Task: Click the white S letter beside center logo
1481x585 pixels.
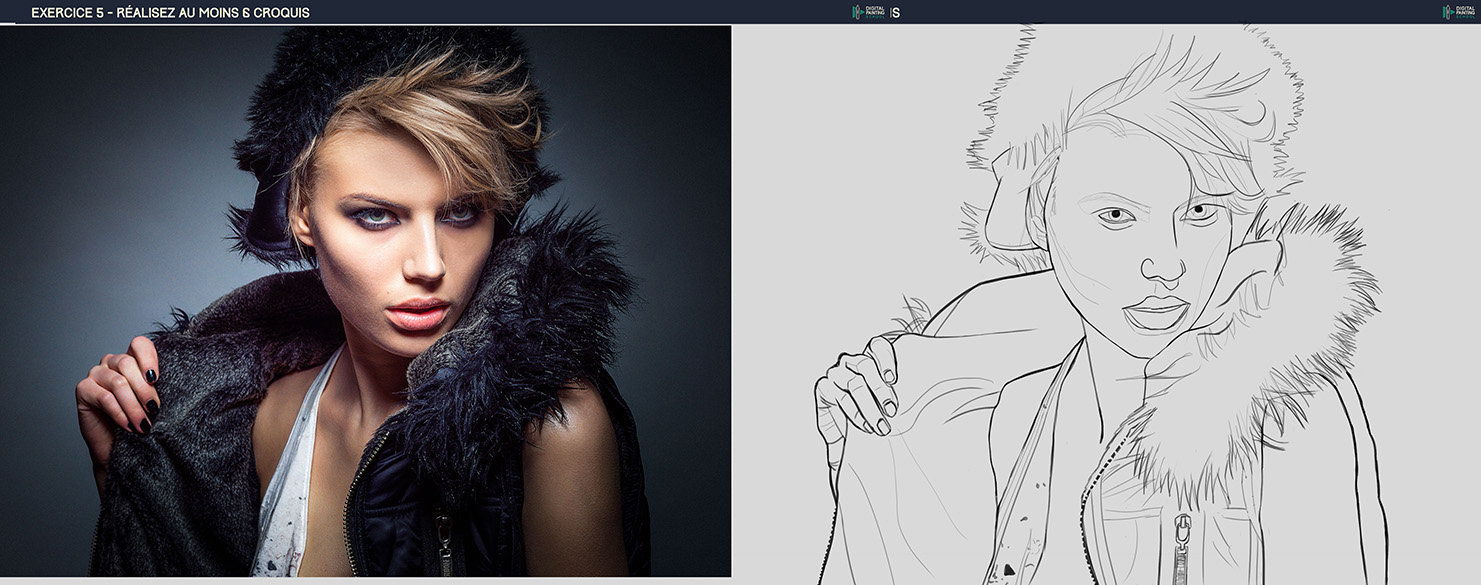Action: coord(895,13)
